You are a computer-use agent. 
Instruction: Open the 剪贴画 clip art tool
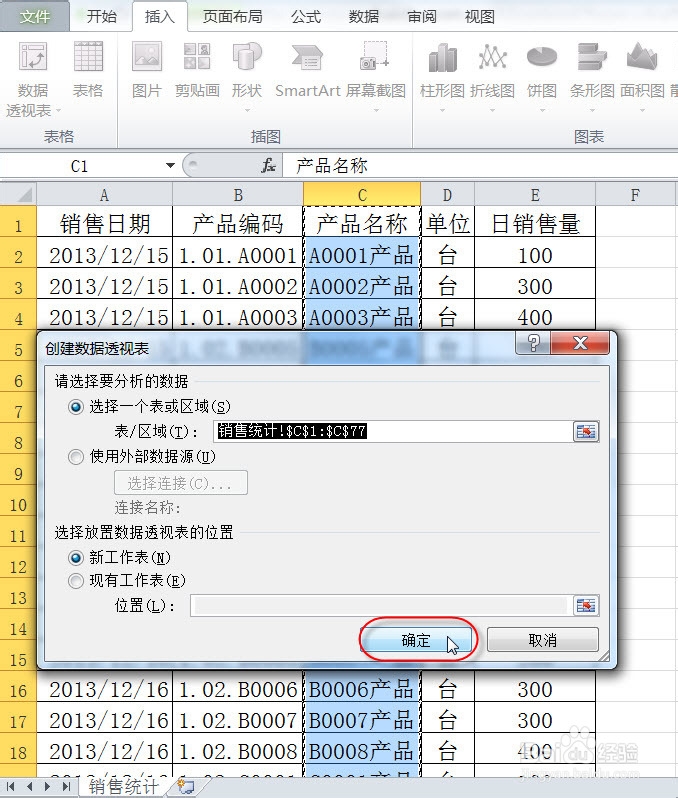tap(197, 70)
